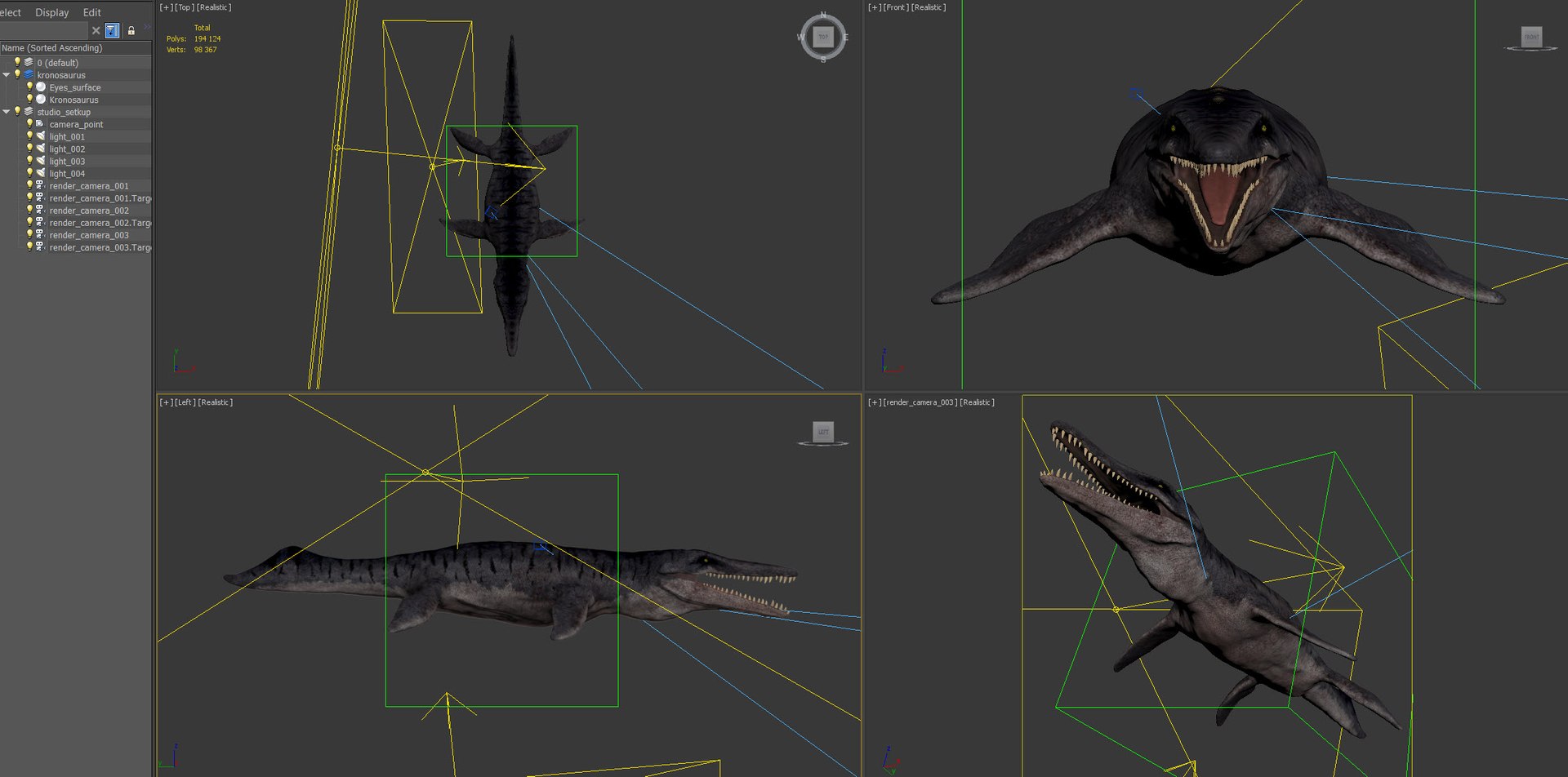Hide light_002 using its bulb icon
The width and height of the screenshot is (1568, 777).
pos(29,149)
